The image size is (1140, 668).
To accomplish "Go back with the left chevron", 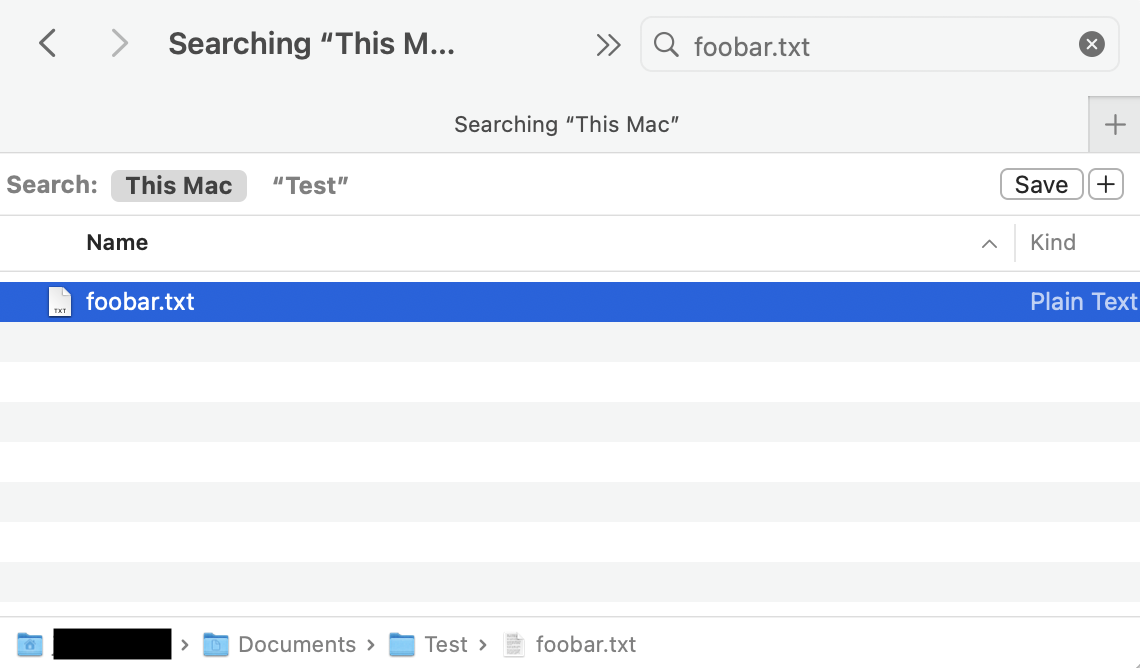I will click(x=47, y=44).
